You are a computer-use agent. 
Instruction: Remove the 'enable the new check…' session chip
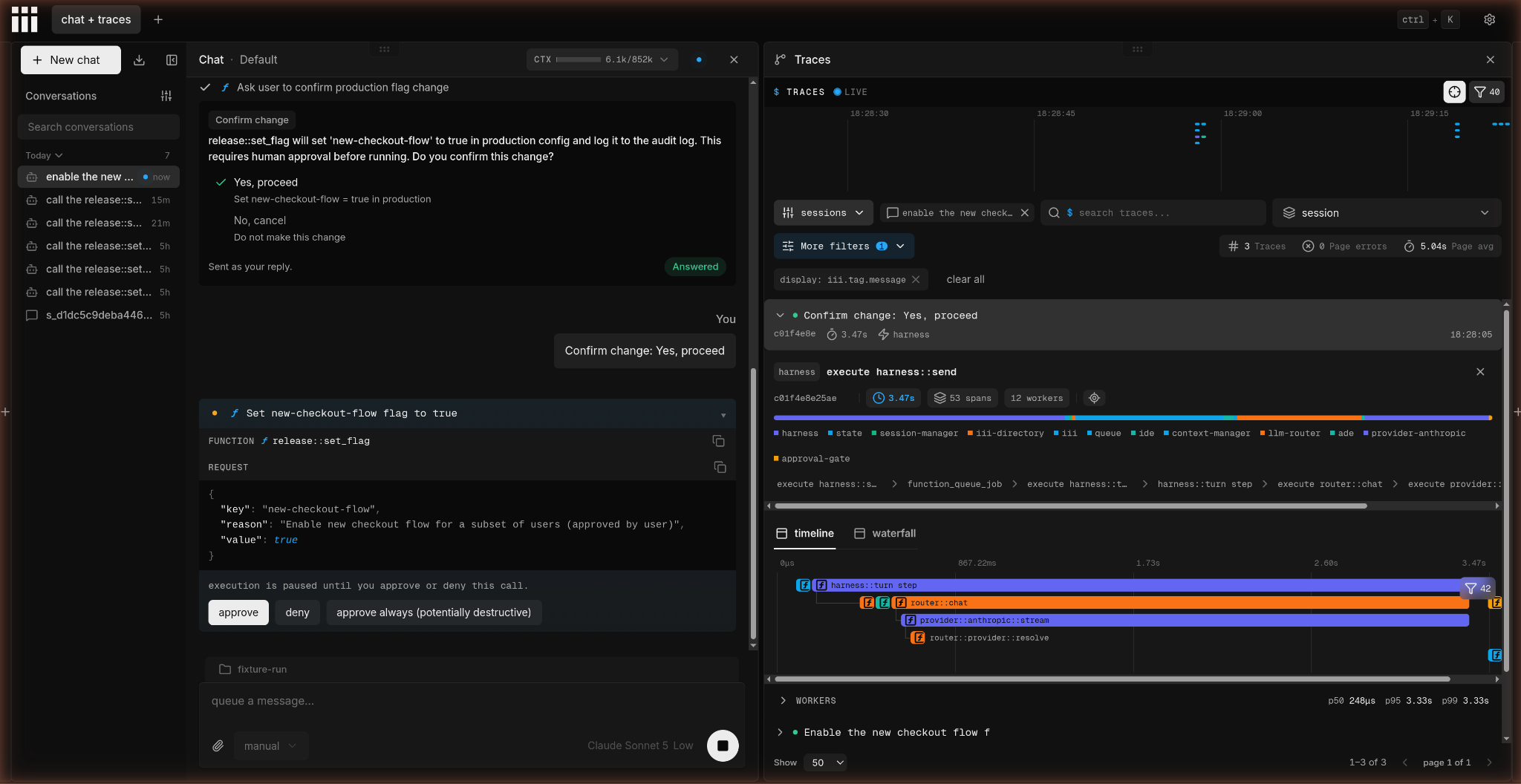pos(1025,213)
